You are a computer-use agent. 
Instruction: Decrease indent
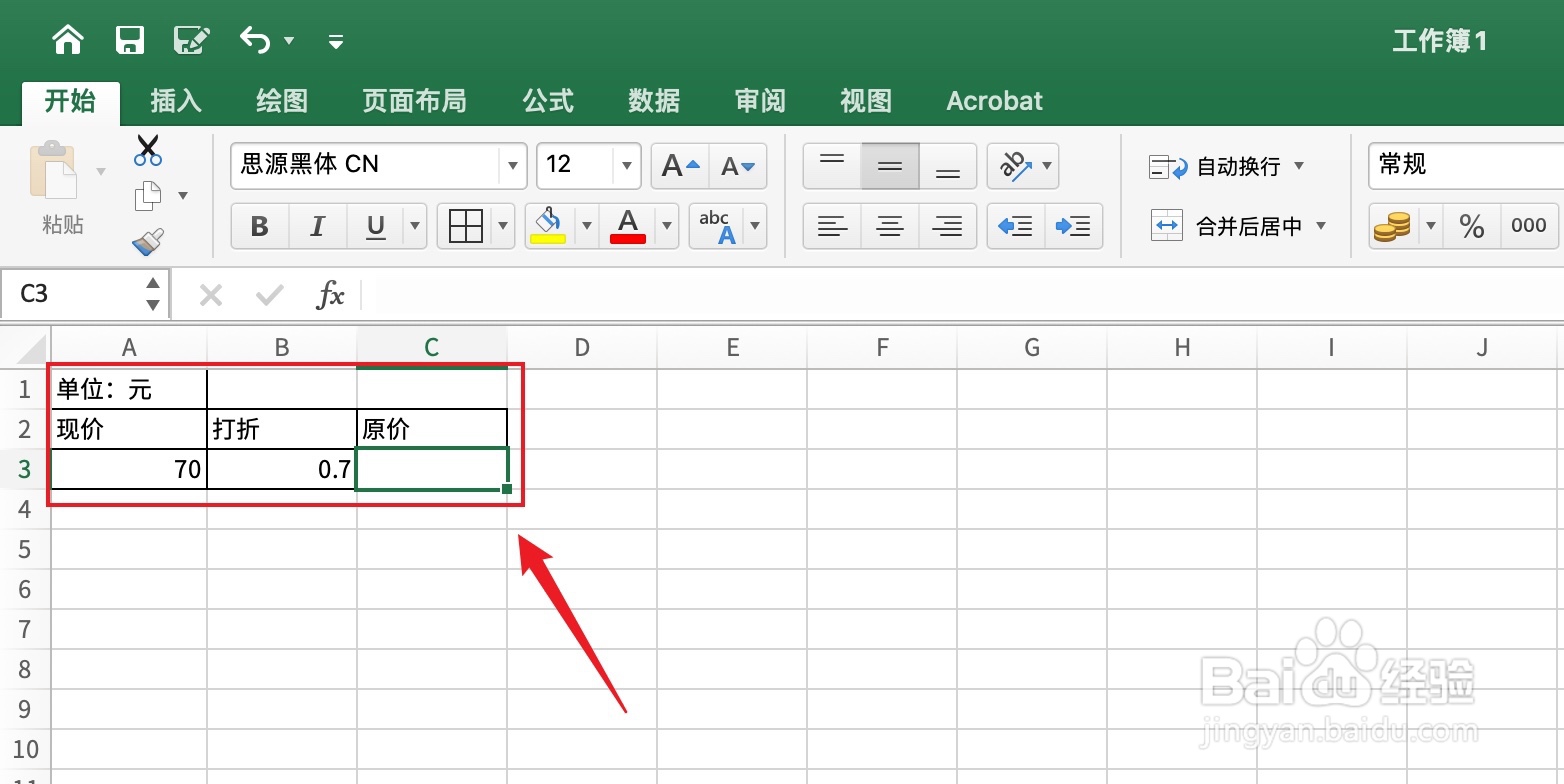1016,226
